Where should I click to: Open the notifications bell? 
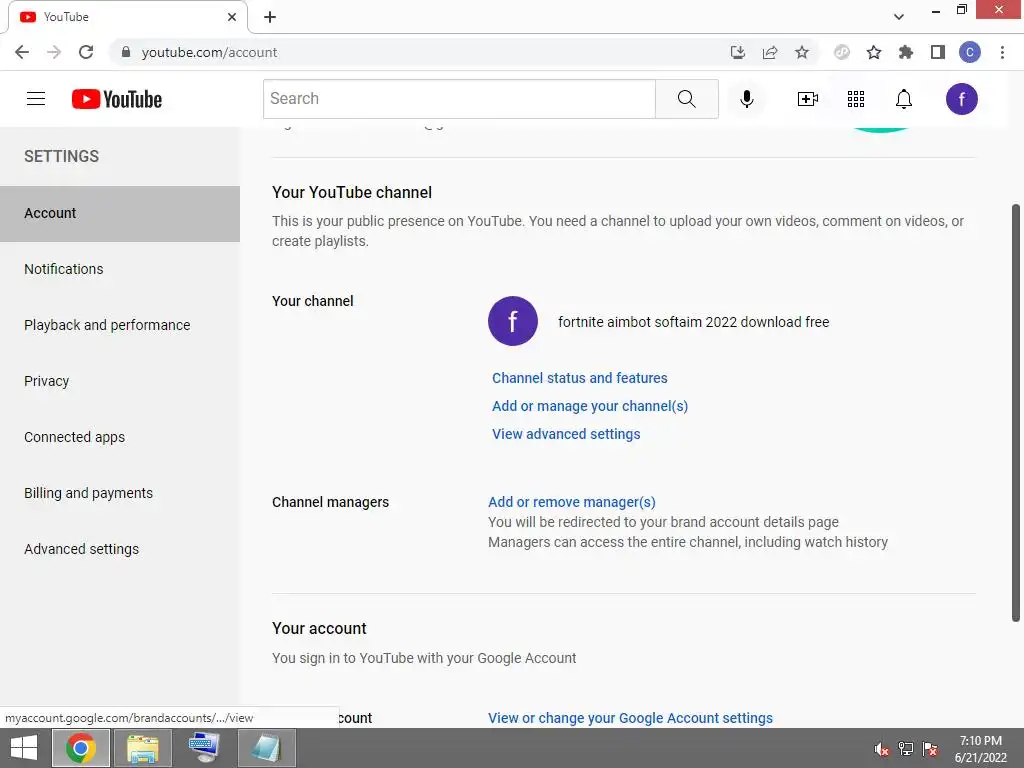click(903, 99)
